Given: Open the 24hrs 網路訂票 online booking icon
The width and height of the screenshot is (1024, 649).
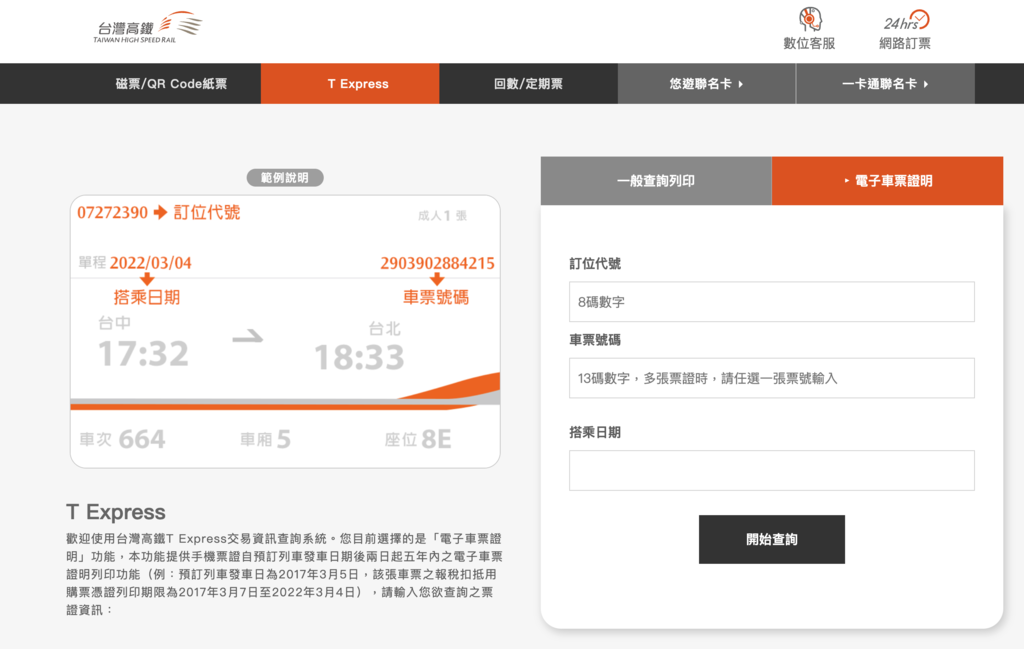Looking at the screenshot, I should 905,29.
